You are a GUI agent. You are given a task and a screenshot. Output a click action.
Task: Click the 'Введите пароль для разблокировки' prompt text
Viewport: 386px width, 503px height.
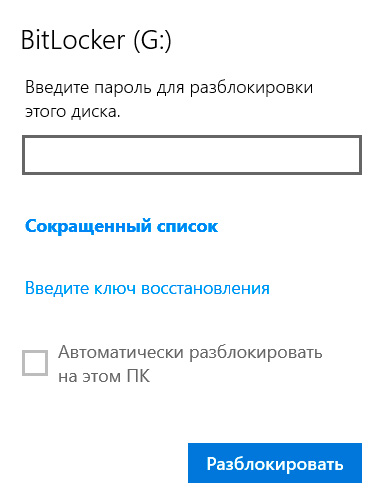click(169, 88)
